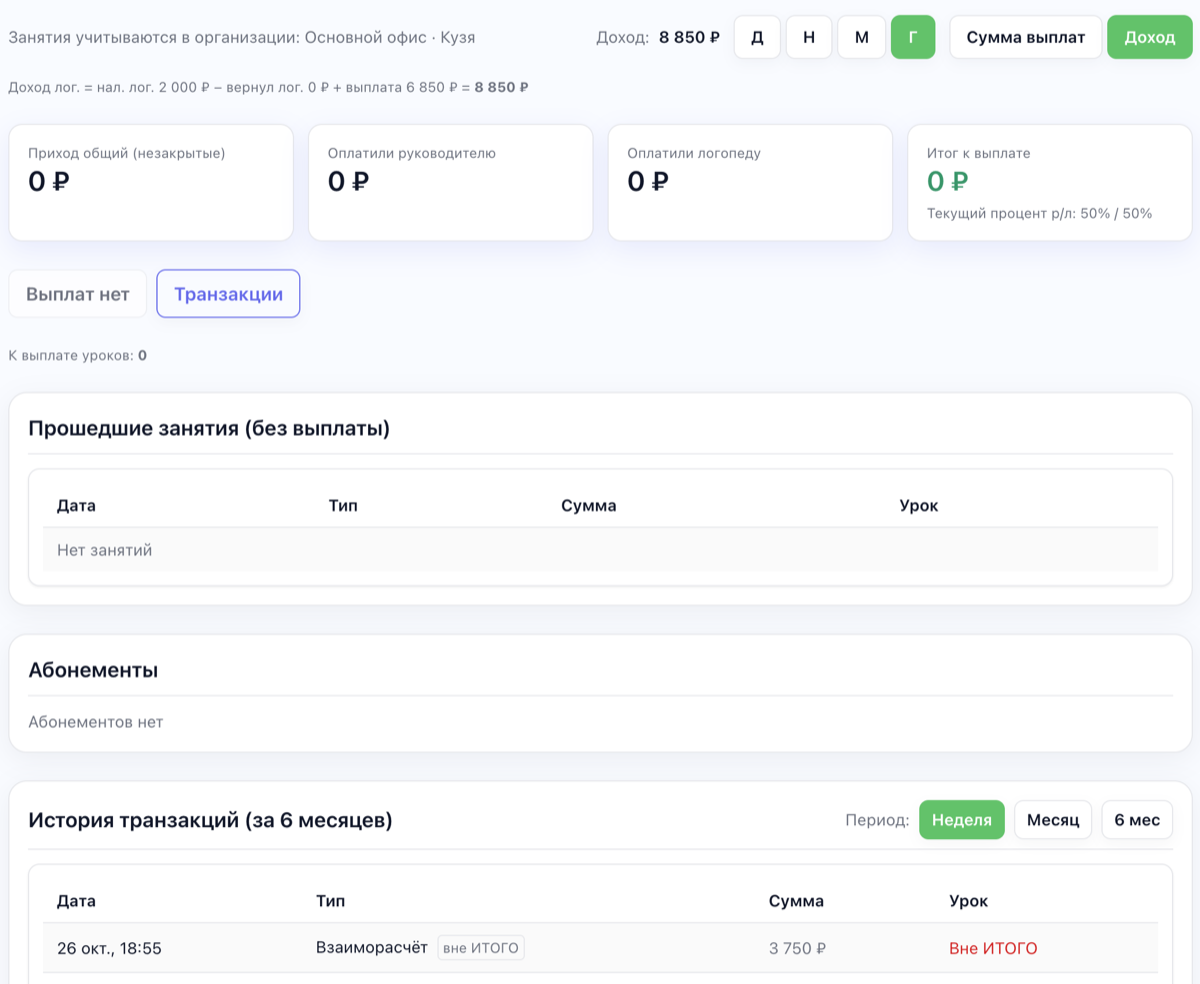The height and width of the screenshot is (984, 1200).
Task: Set the history period to 6 мес
Action: [1137, 820]
